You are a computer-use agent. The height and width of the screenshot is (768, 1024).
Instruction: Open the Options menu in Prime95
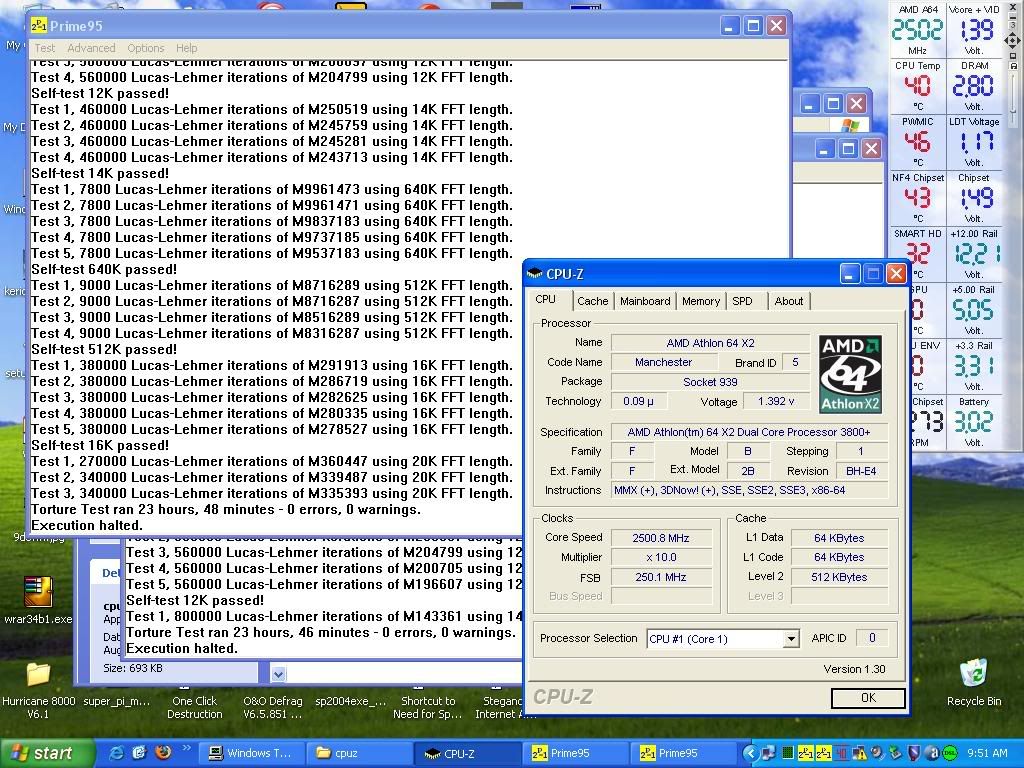(x=146, y=48)
